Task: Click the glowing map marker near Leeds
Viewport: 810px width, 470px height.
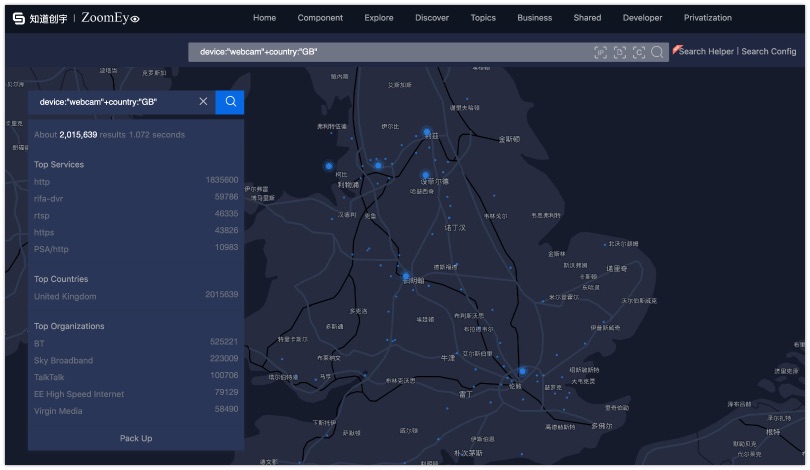Action: (x=427, y=132)
